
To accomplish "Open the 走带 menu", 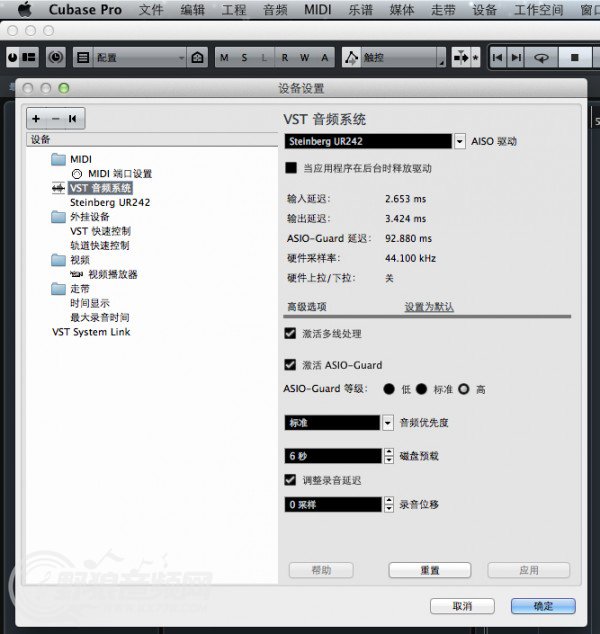I will 443,9.
